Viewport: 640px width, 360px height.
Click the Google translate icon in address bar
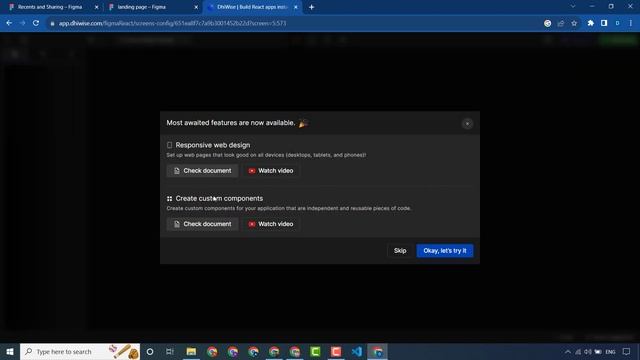547,23
